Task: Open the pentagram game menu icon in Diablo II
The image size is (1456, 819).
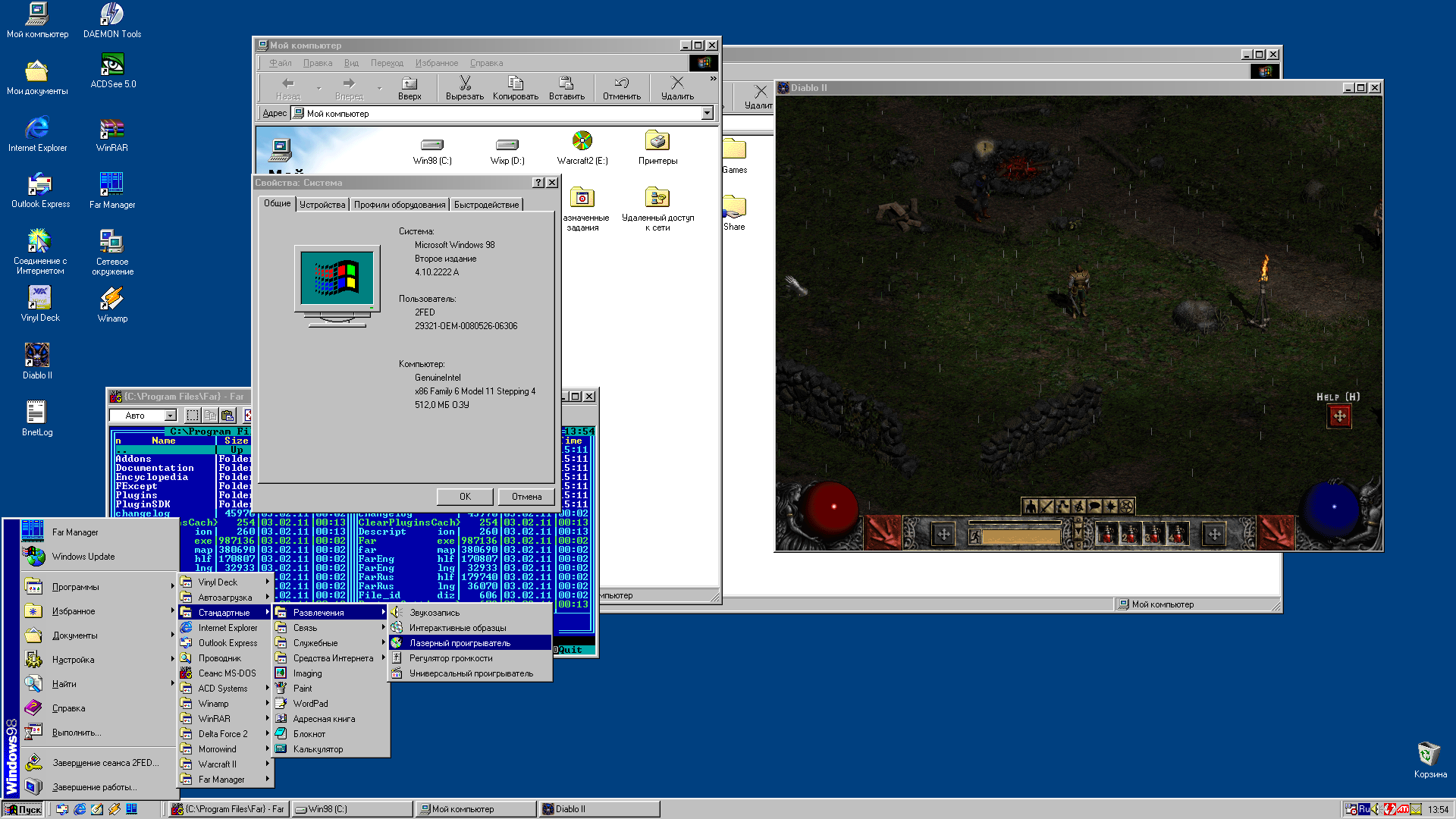Action: pyautogui.click(x=1127, y=506)
